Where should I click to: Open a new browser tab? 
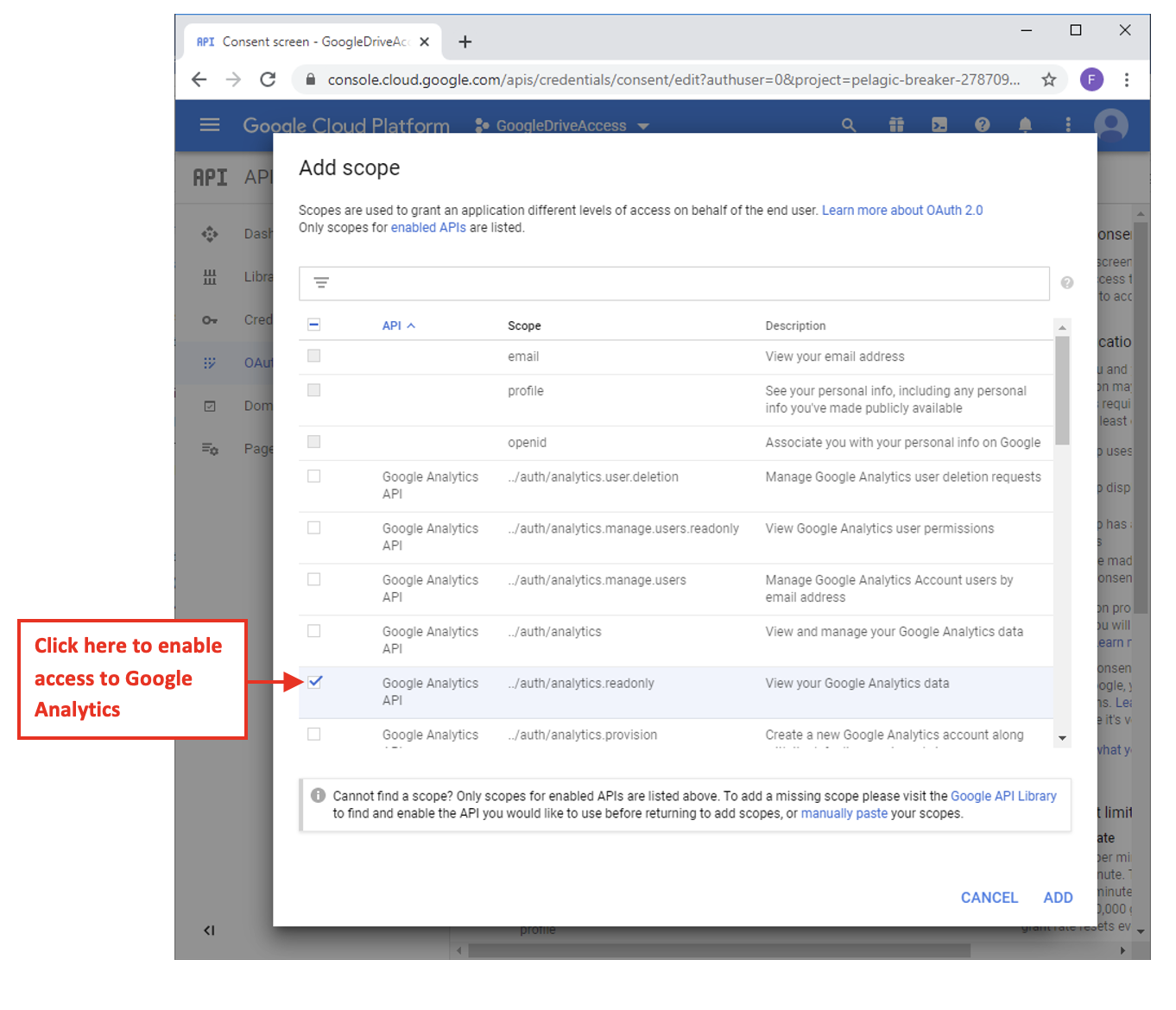465,41
